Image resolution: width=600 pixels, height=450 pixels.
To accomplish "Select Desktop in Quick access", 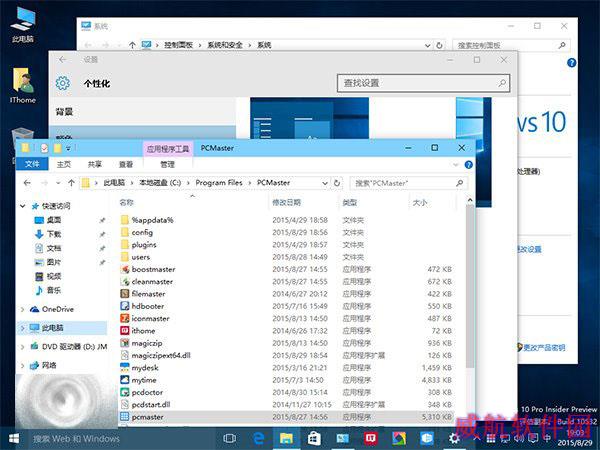I will coord(54,220).
